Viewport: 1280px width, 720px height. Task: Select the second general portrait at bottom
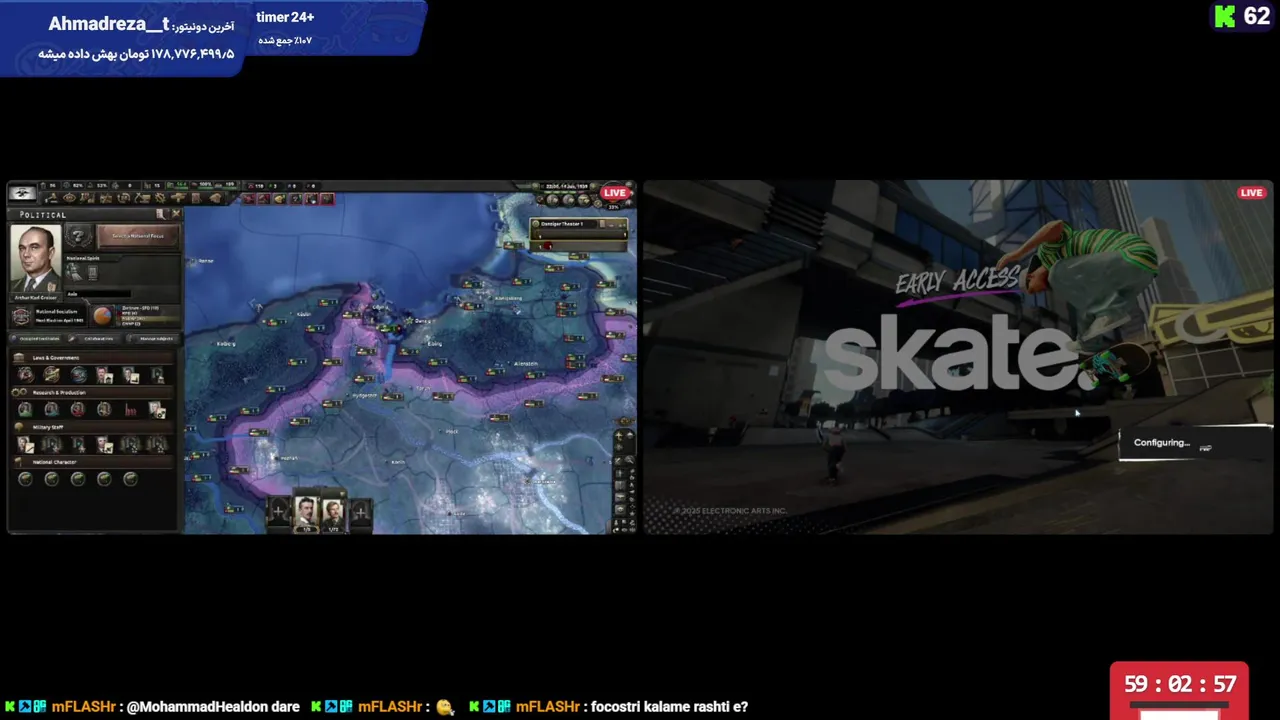[x=333, y=512]
